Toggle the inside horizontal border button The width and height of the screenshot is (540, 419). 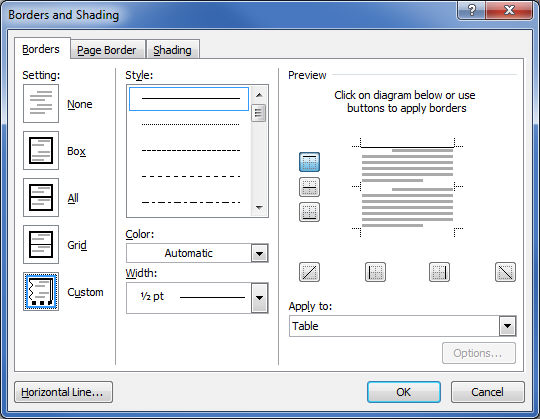pyautogui.click(x=309, y=187)
